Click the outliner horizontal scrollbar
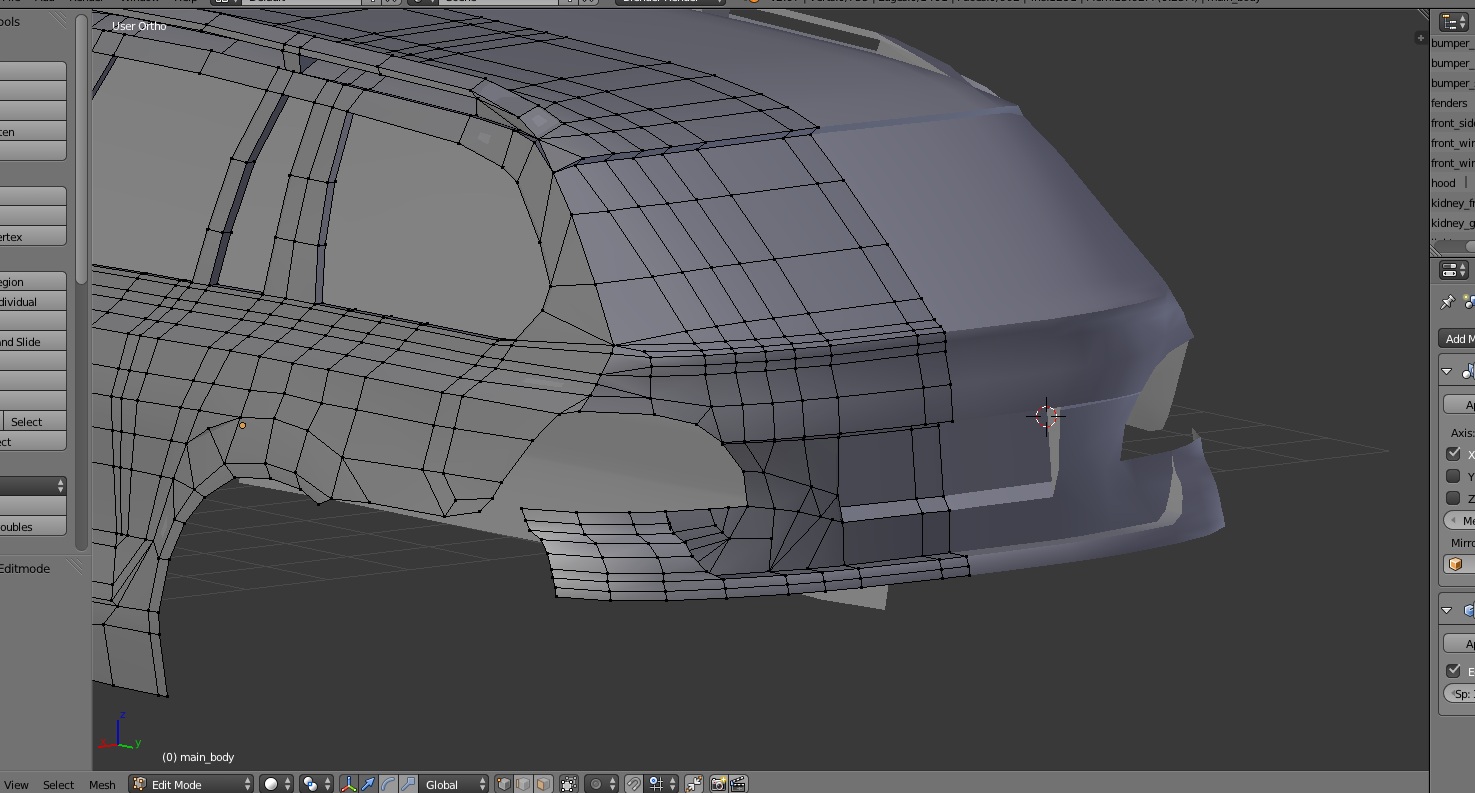Screen dimensions: 1475x793 click(x=1455, y=246)
